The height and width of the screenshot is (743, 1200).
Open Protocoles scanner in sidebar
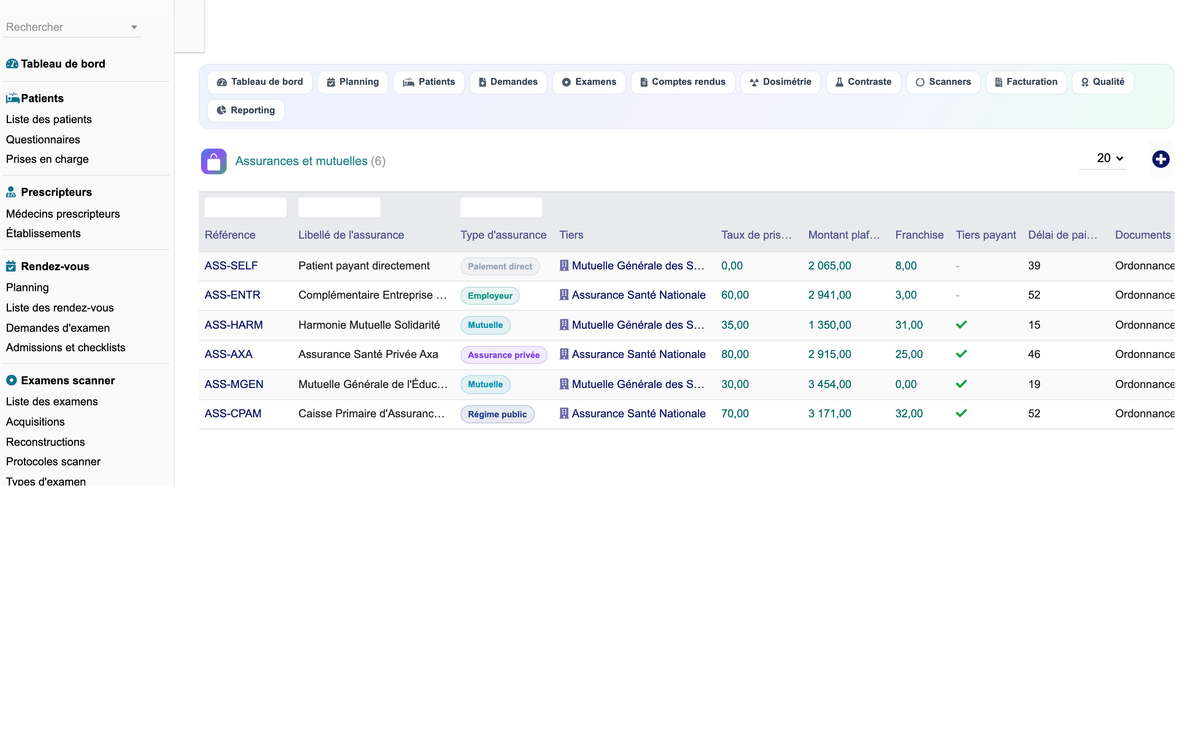(53, 462)
